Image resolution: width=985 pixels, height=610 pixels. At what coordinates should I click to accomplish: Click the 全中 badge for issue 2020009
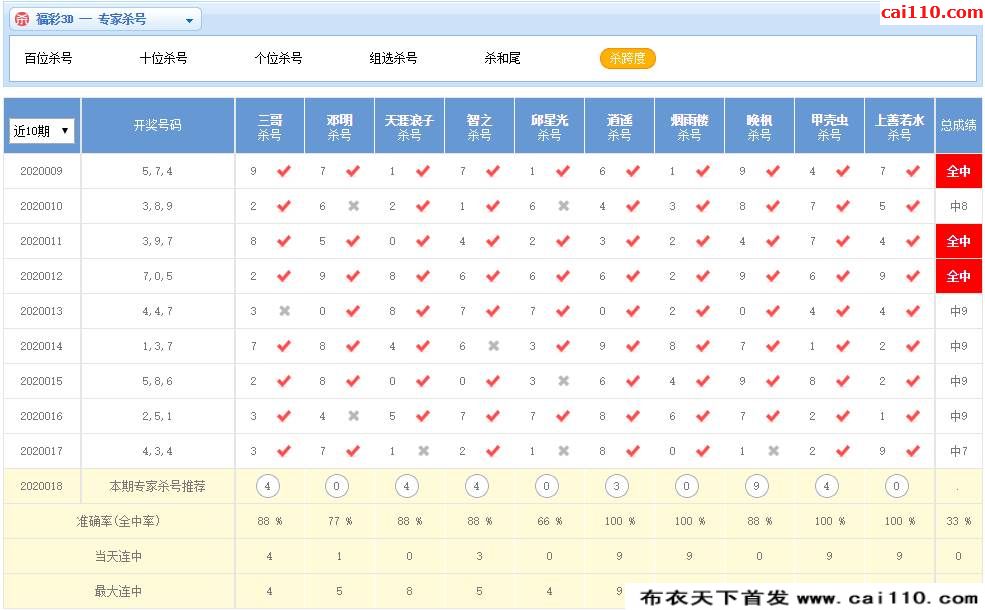[x=959, y=171]
